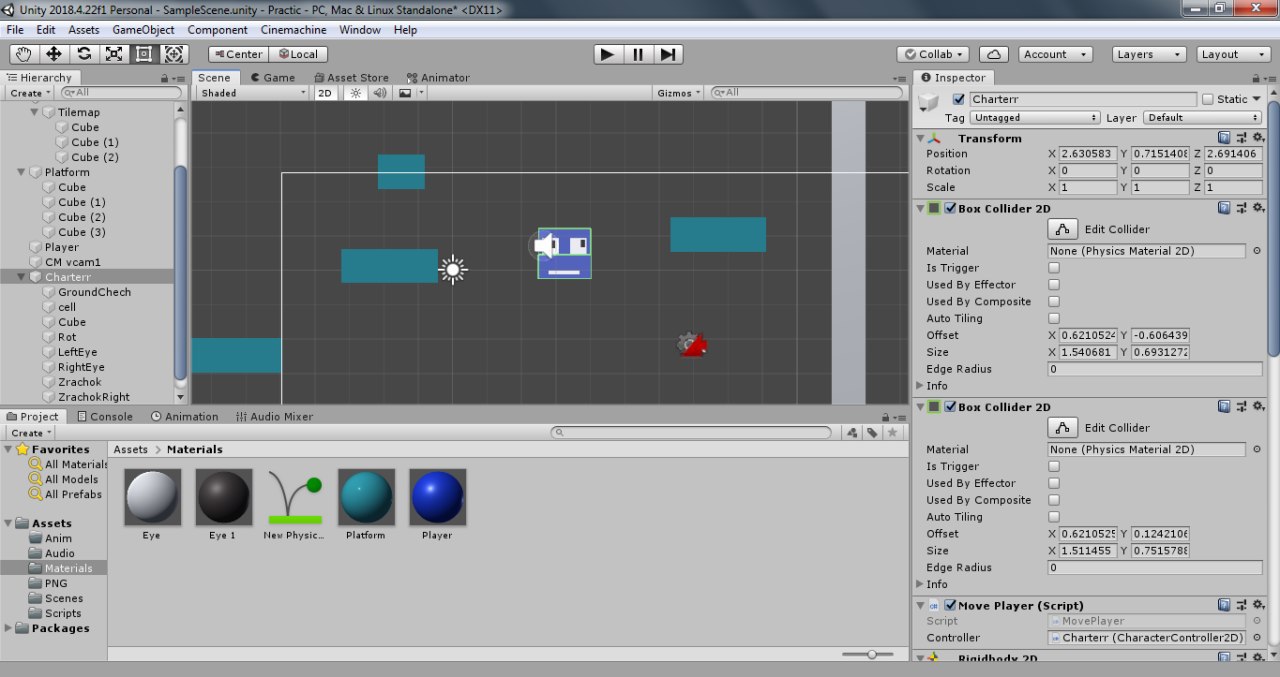
Task: Toggle the 2D view button
Action: point(325,93)
